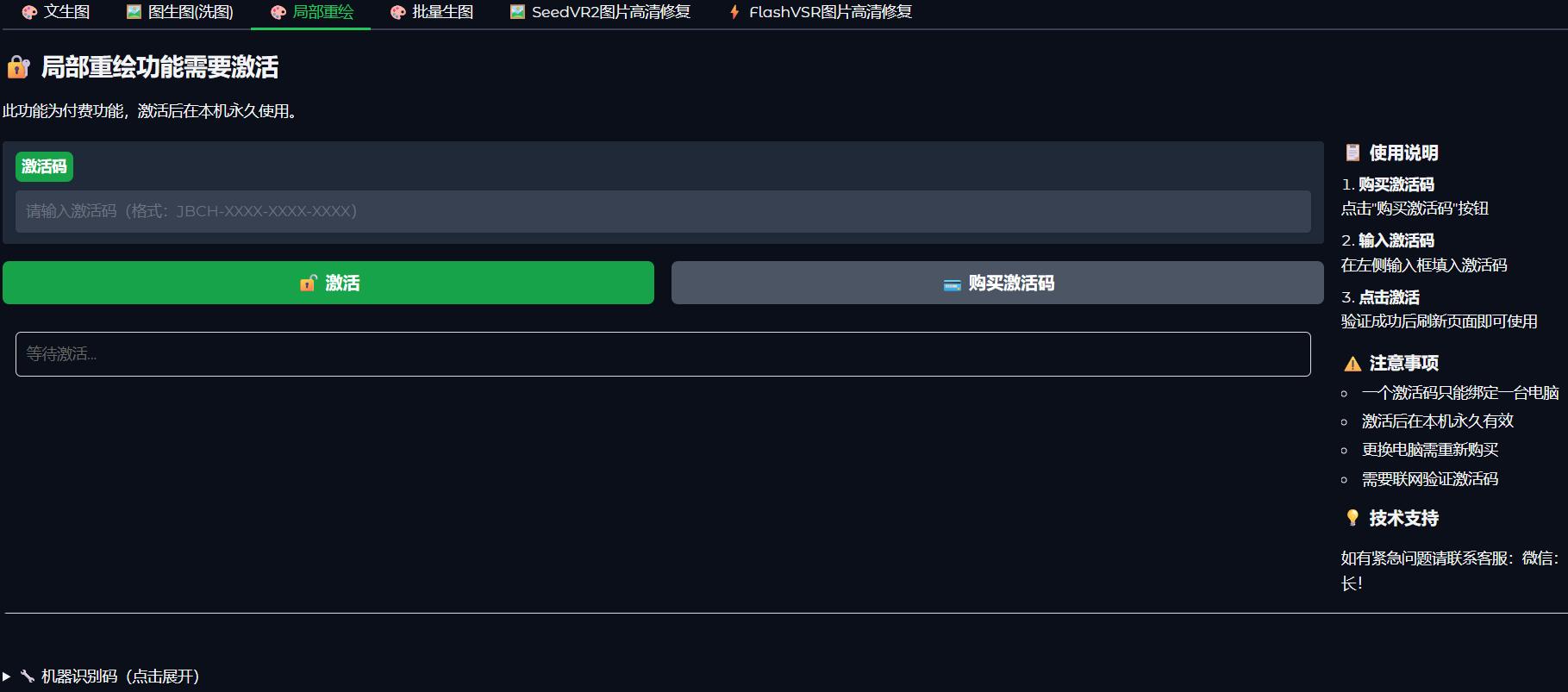
Task: Focus the activation code input field
Action: (662, 211)
